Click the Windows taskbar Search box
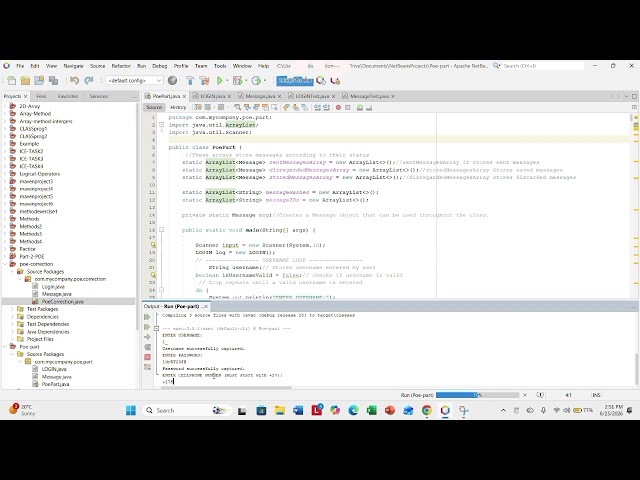 pos(187,410)
